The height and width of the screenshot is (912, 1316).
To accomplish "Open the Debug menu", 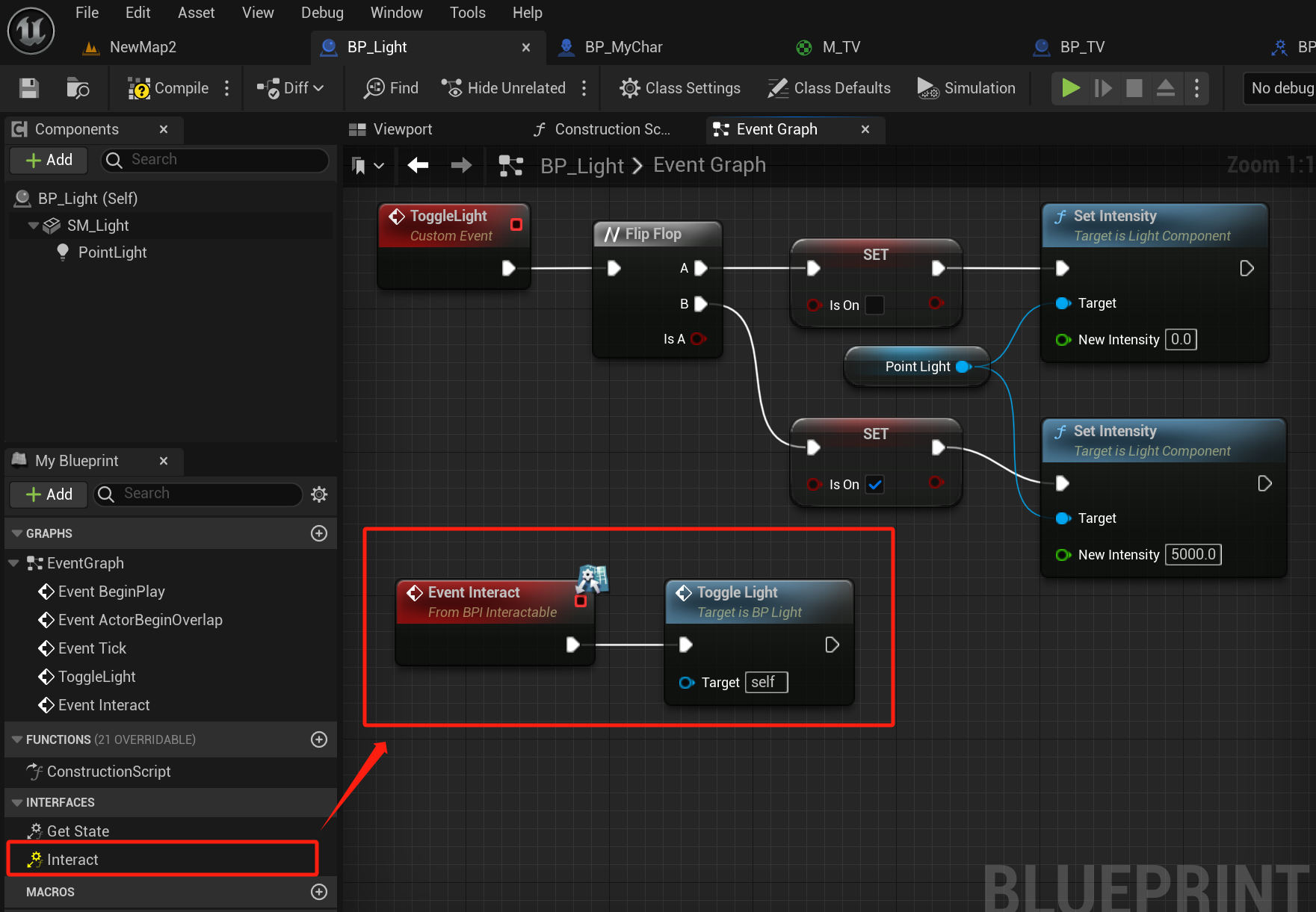I will (322, 13).
